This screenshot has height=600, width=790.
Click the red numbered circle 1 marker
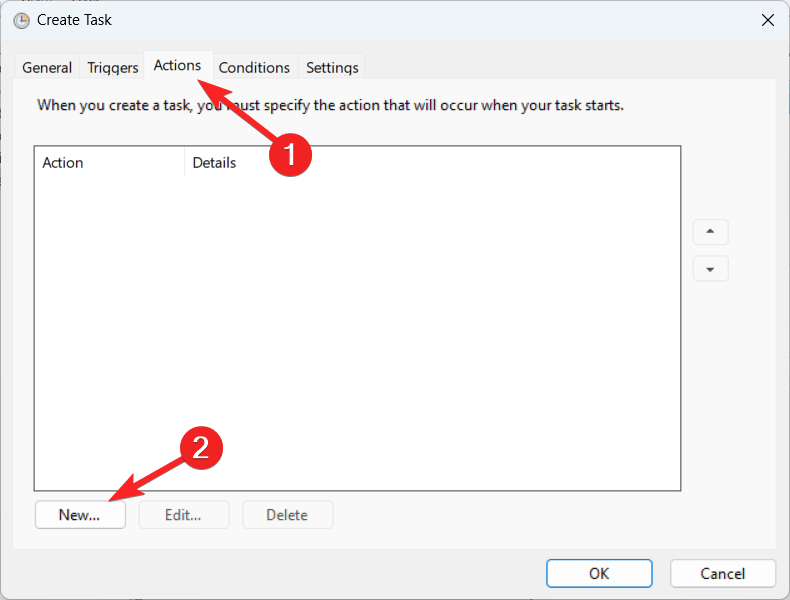pos(290,154)
